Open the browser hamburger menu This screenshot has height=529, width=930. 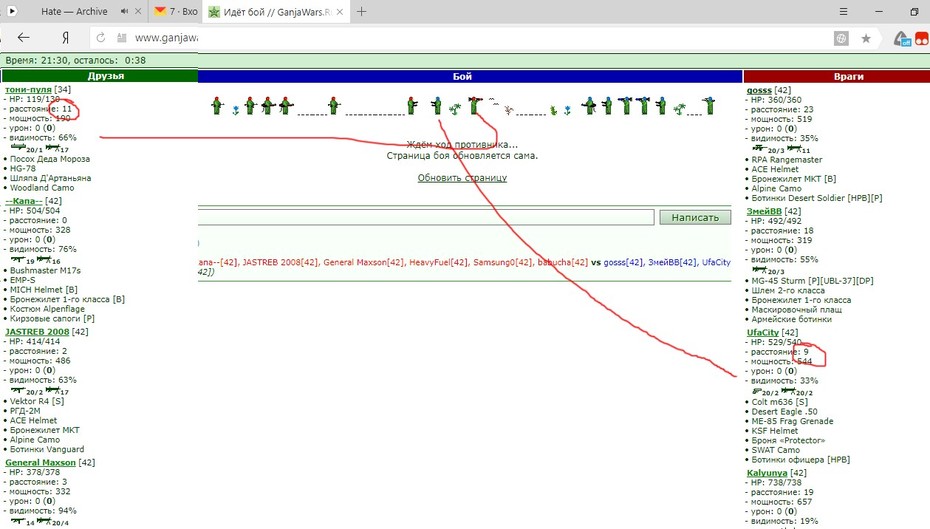coord(843,11)
